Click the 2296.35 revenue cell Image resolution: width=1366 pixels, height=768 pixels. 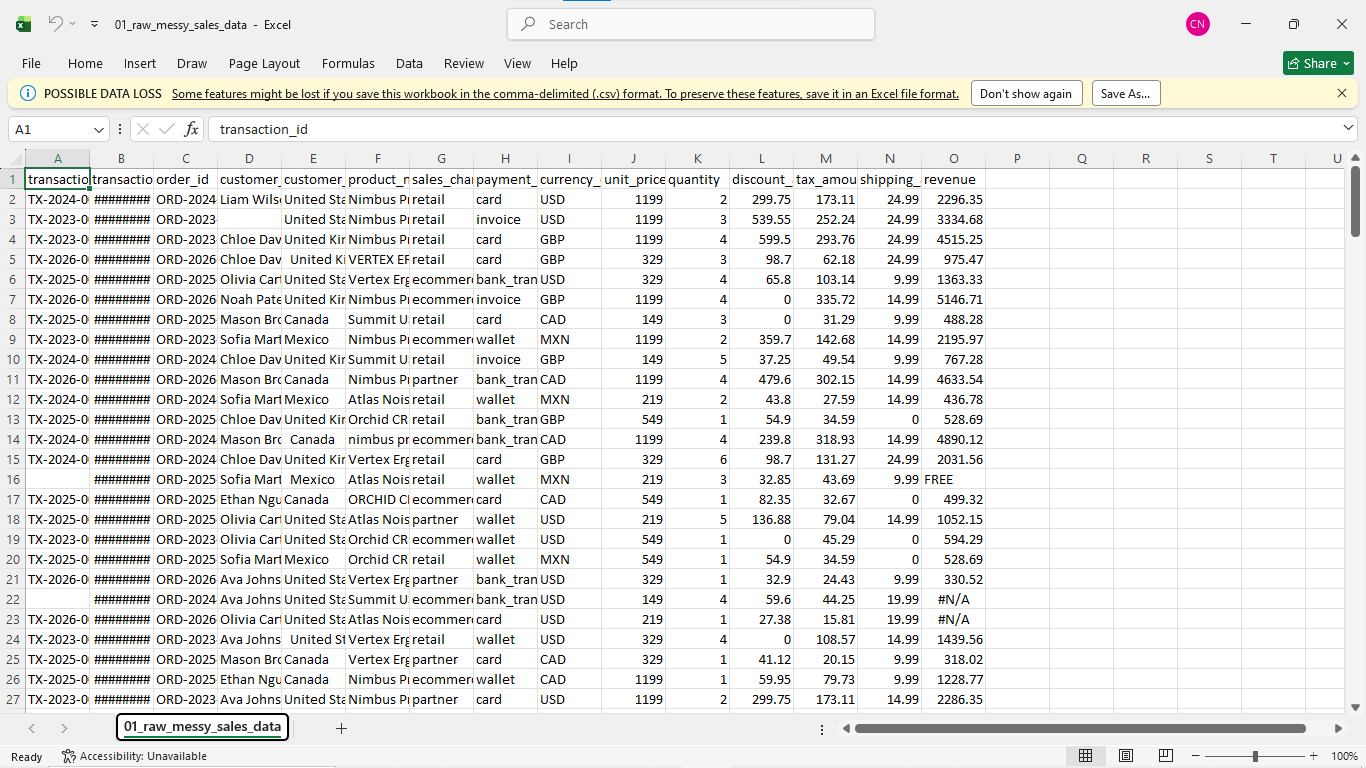(954, 199)
